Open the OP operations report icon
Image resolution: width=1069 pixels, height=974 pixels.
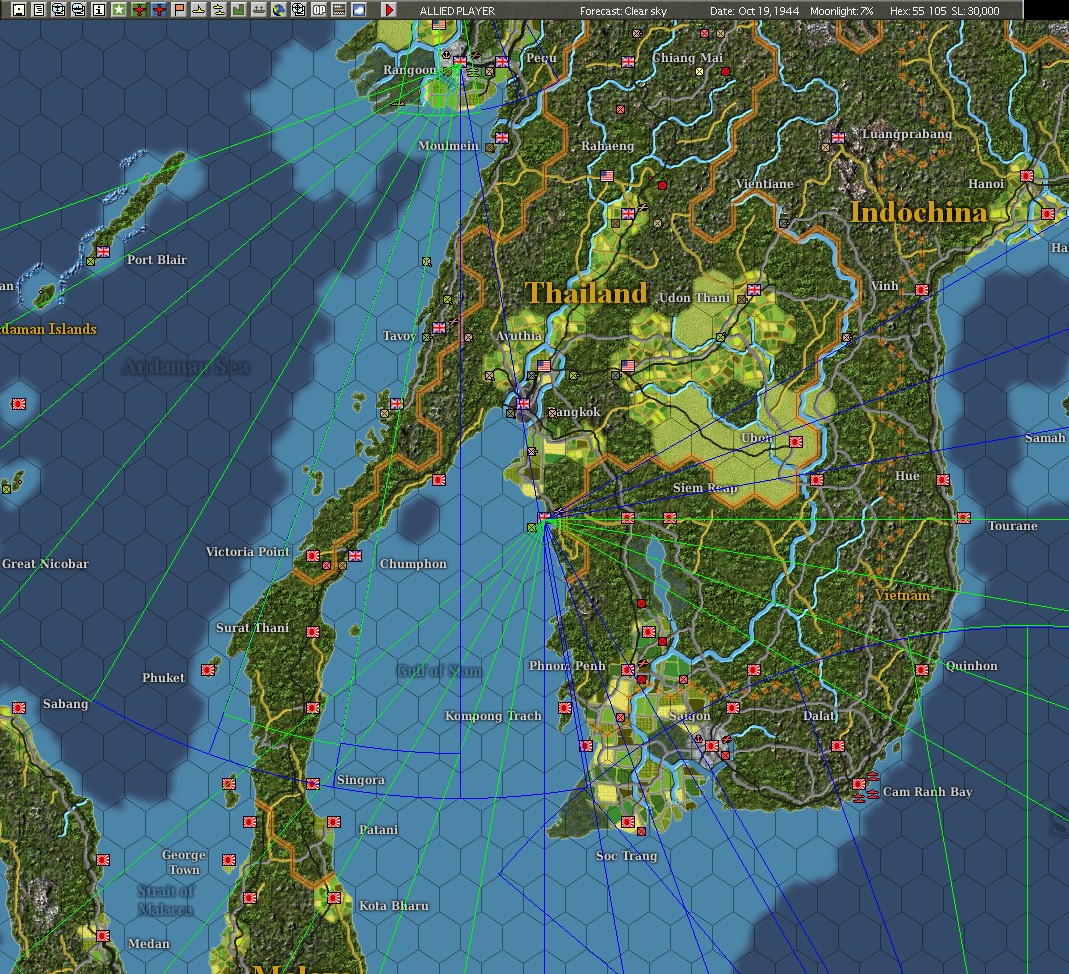point(318,10)
